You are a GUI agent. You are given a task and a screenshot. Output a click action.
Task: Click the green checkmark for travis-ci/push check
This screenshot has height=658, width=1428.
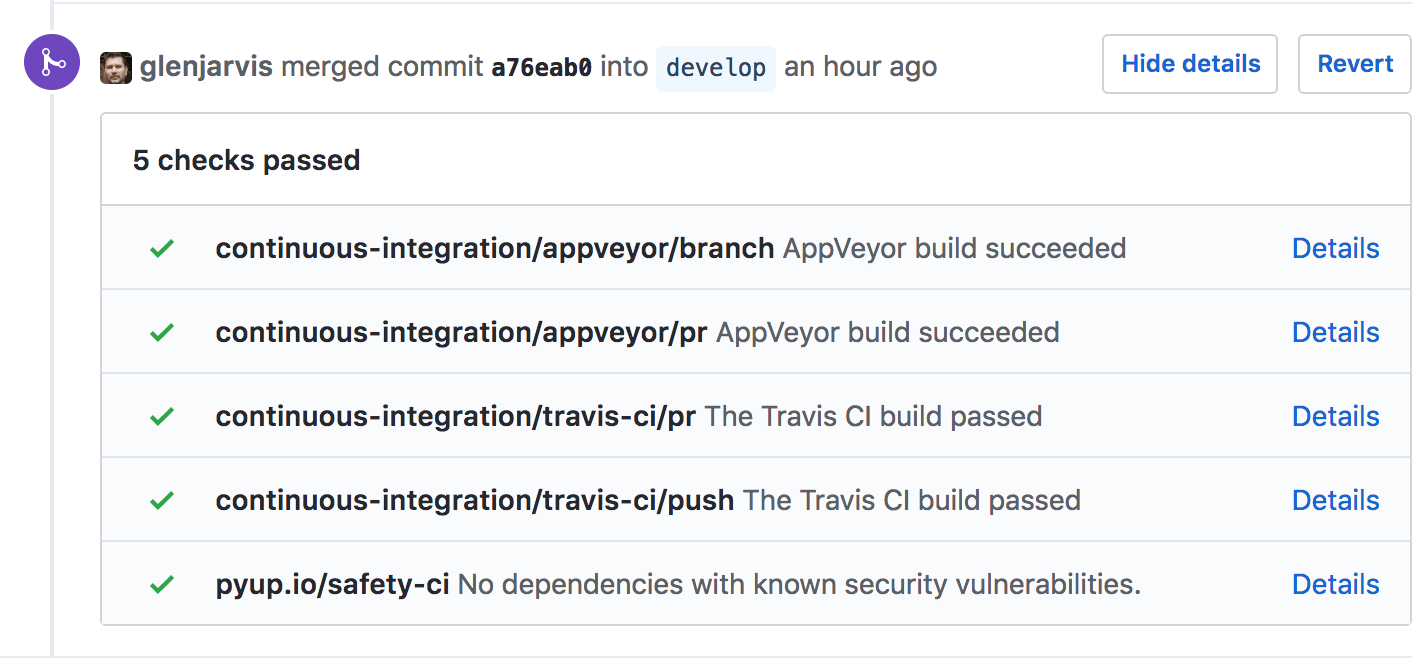coord(161,499)
